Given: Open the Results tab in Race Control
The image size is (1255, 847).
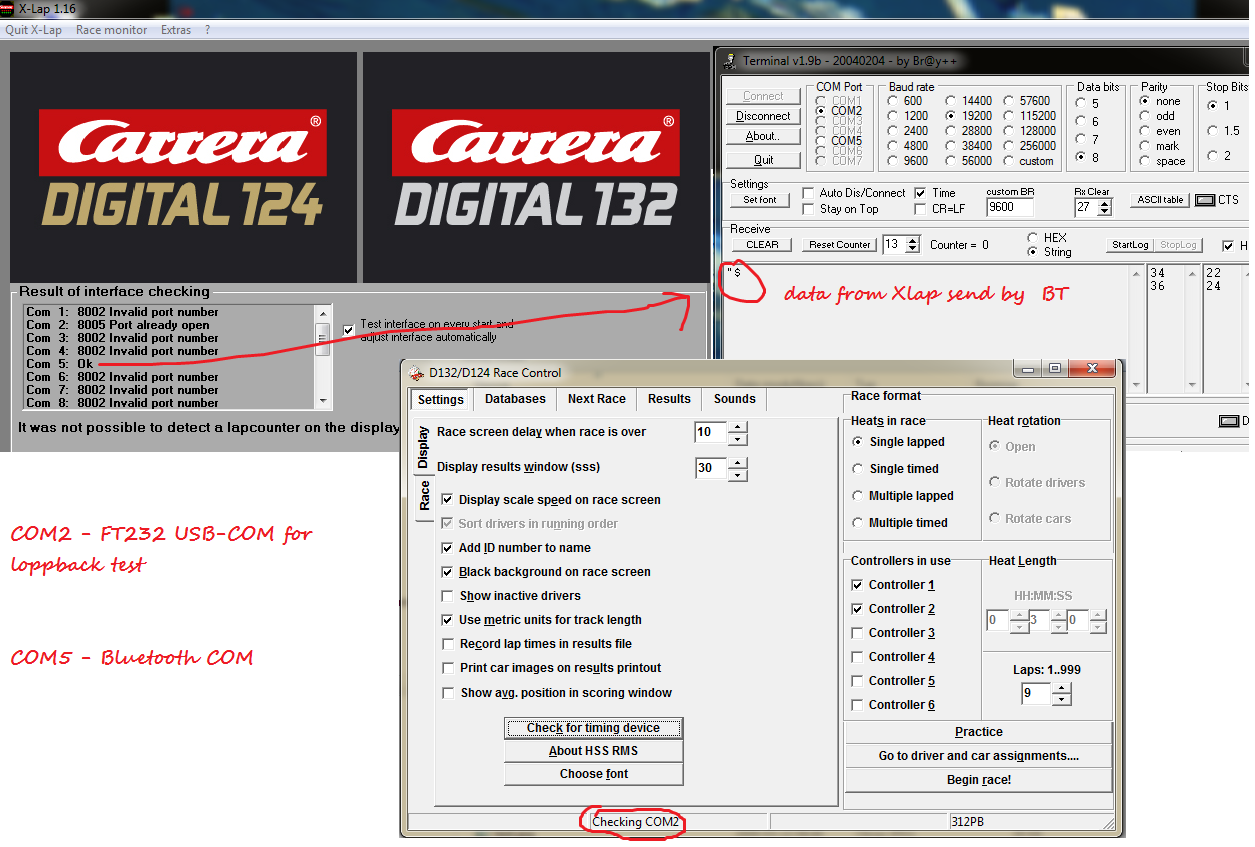Looking at the screenshot, I should [x=669, y=399].
